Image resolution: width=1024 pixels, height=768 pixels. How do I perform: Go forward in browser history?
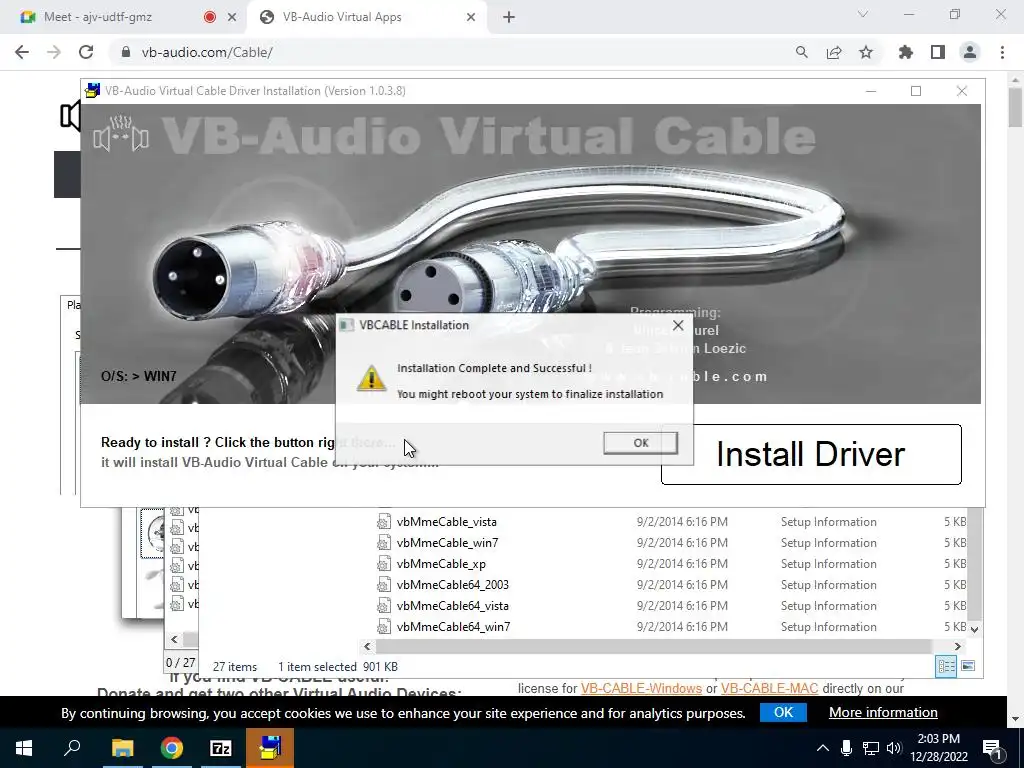coord(54,52)
